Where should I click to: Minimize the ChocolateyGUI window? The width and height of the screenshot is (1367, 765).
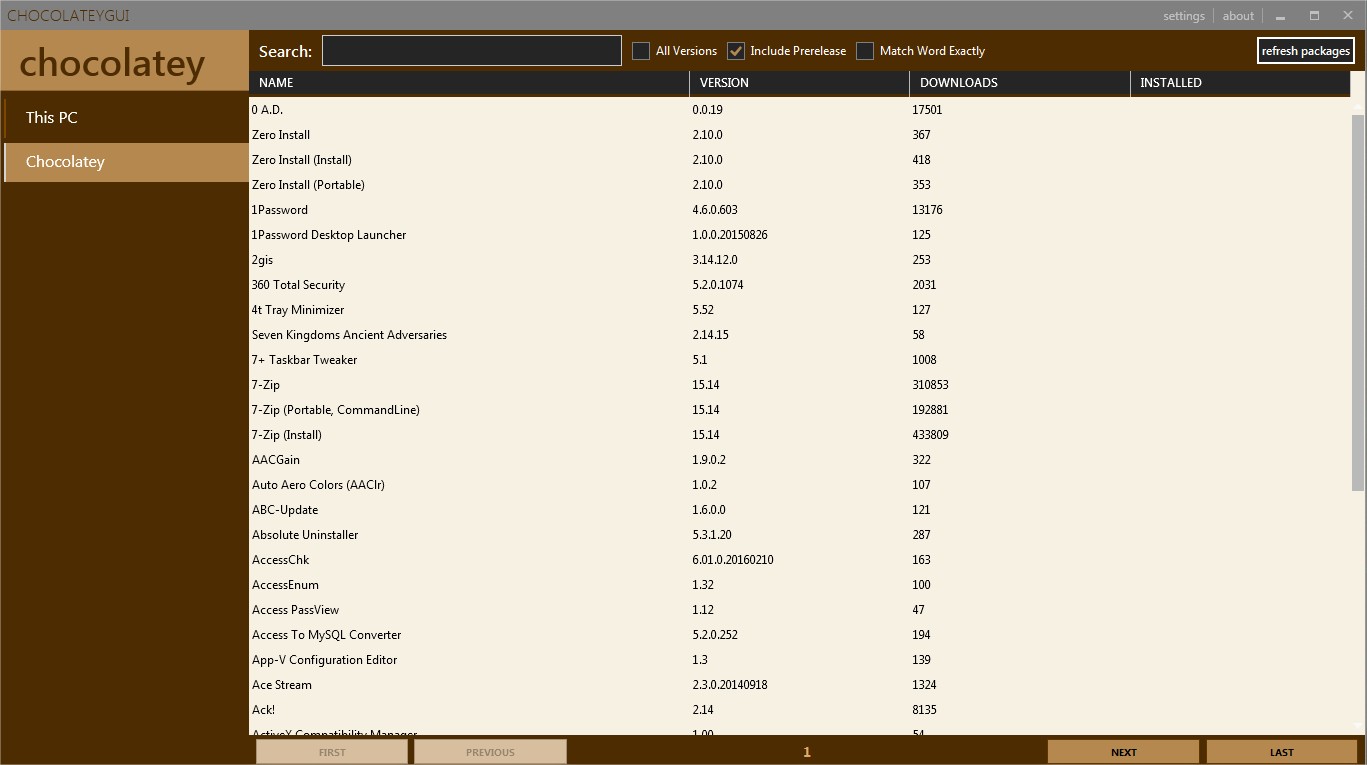click(1281, 16)
